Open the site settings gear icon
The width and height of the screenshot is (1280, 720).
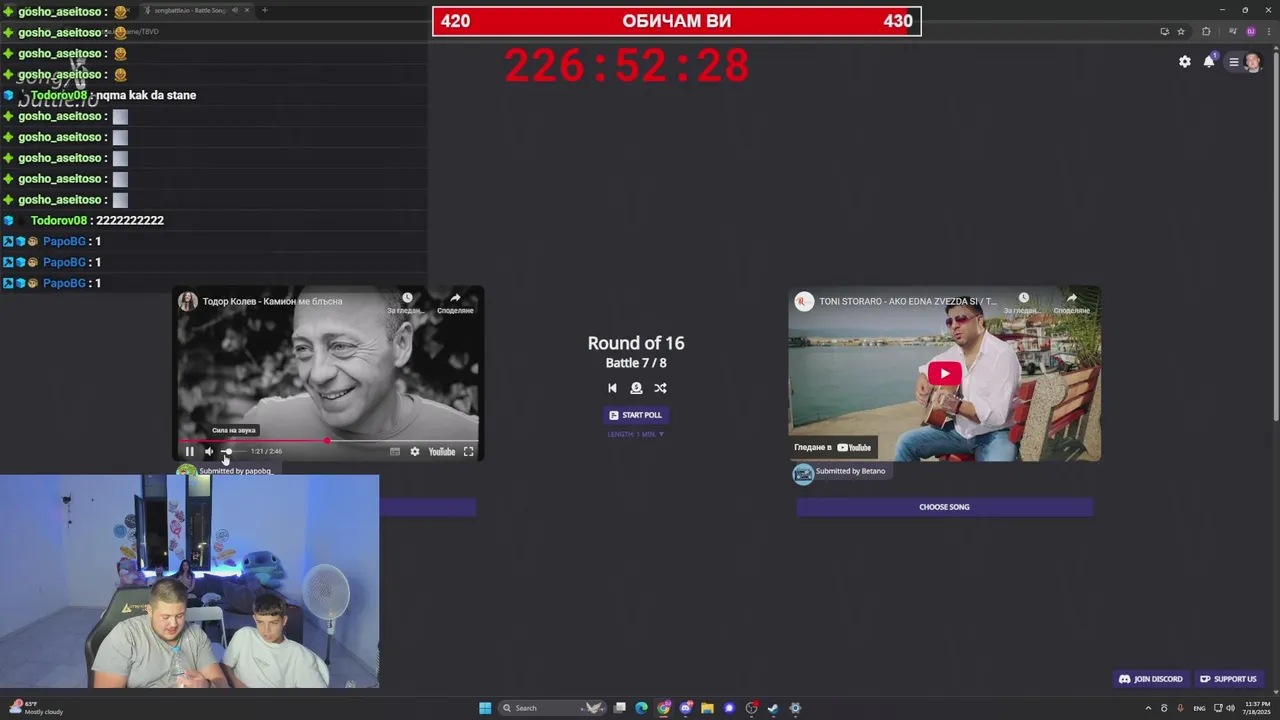click(1185, 62)
